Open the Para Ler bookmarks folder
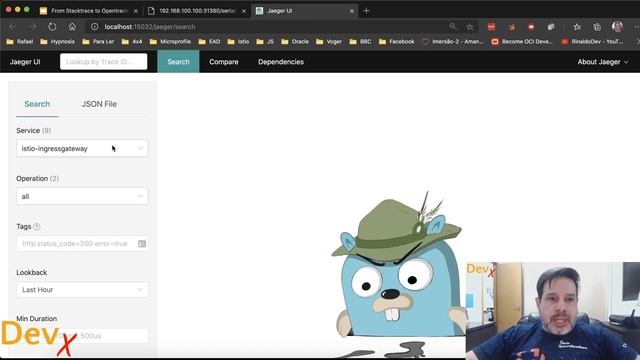 point(98,41)
